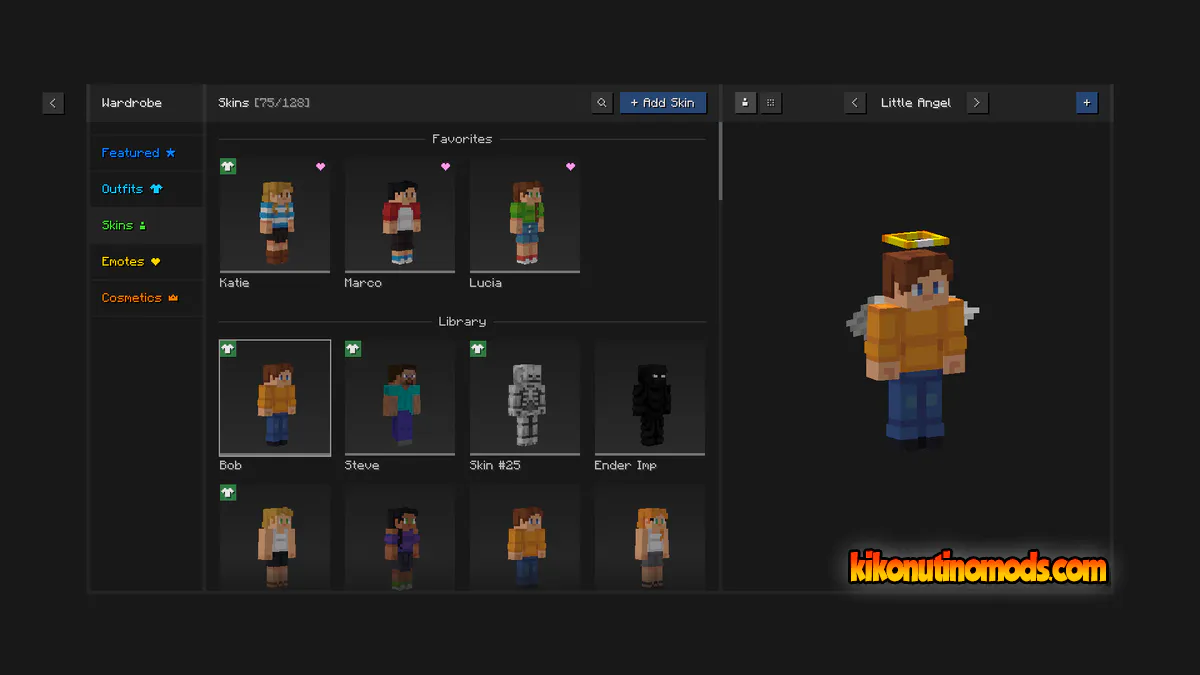Select the skeleton Skin #25 thumbnail

(525, 398)
